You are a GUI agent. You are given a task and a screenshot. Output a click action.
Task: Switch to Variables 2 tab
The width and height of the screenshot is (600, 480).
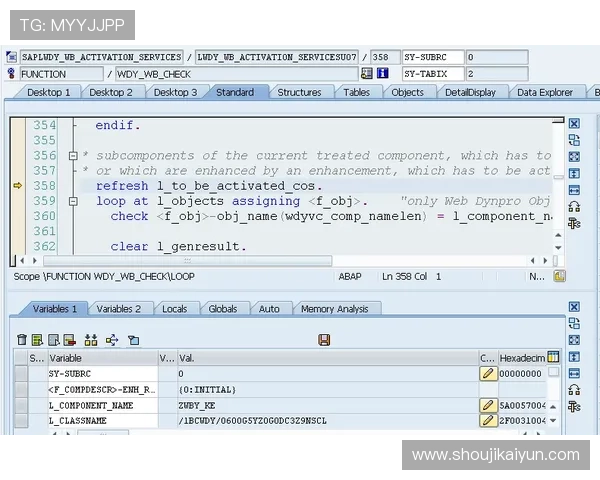pyautogui.click(x=119, y=309)
